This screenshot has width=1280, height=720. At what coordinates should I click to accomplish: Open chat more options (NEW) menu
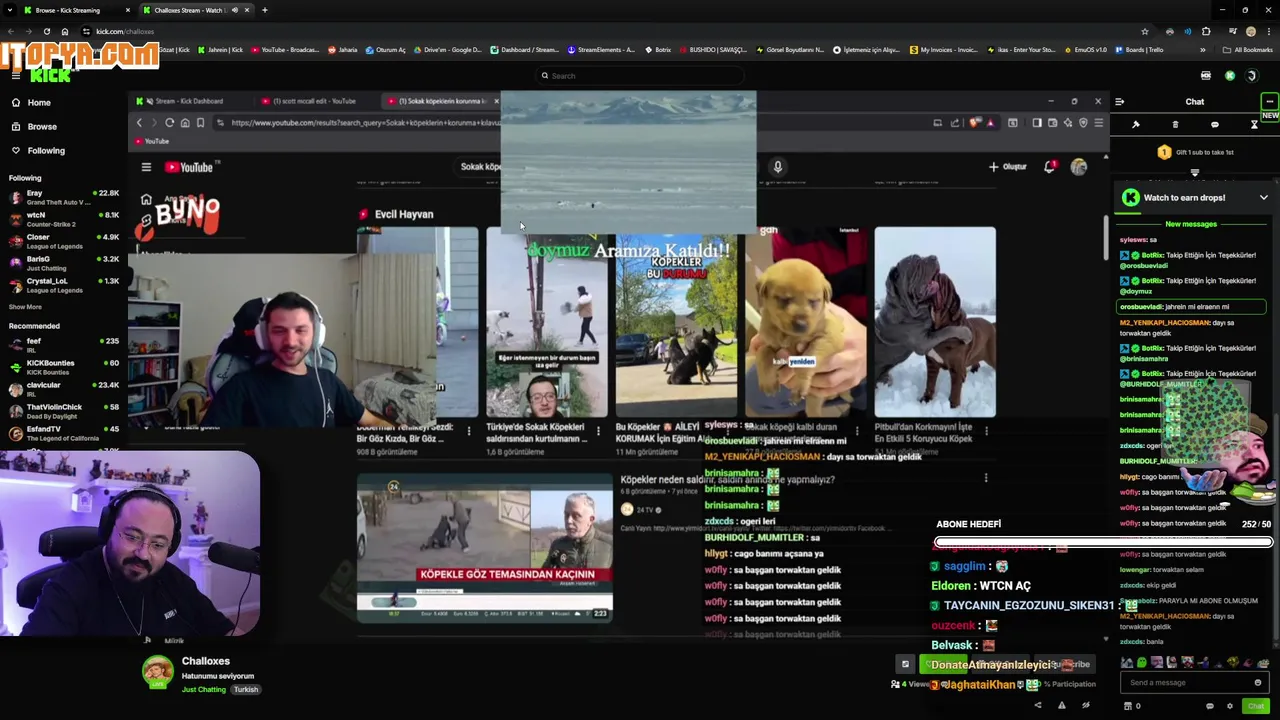1269,101
